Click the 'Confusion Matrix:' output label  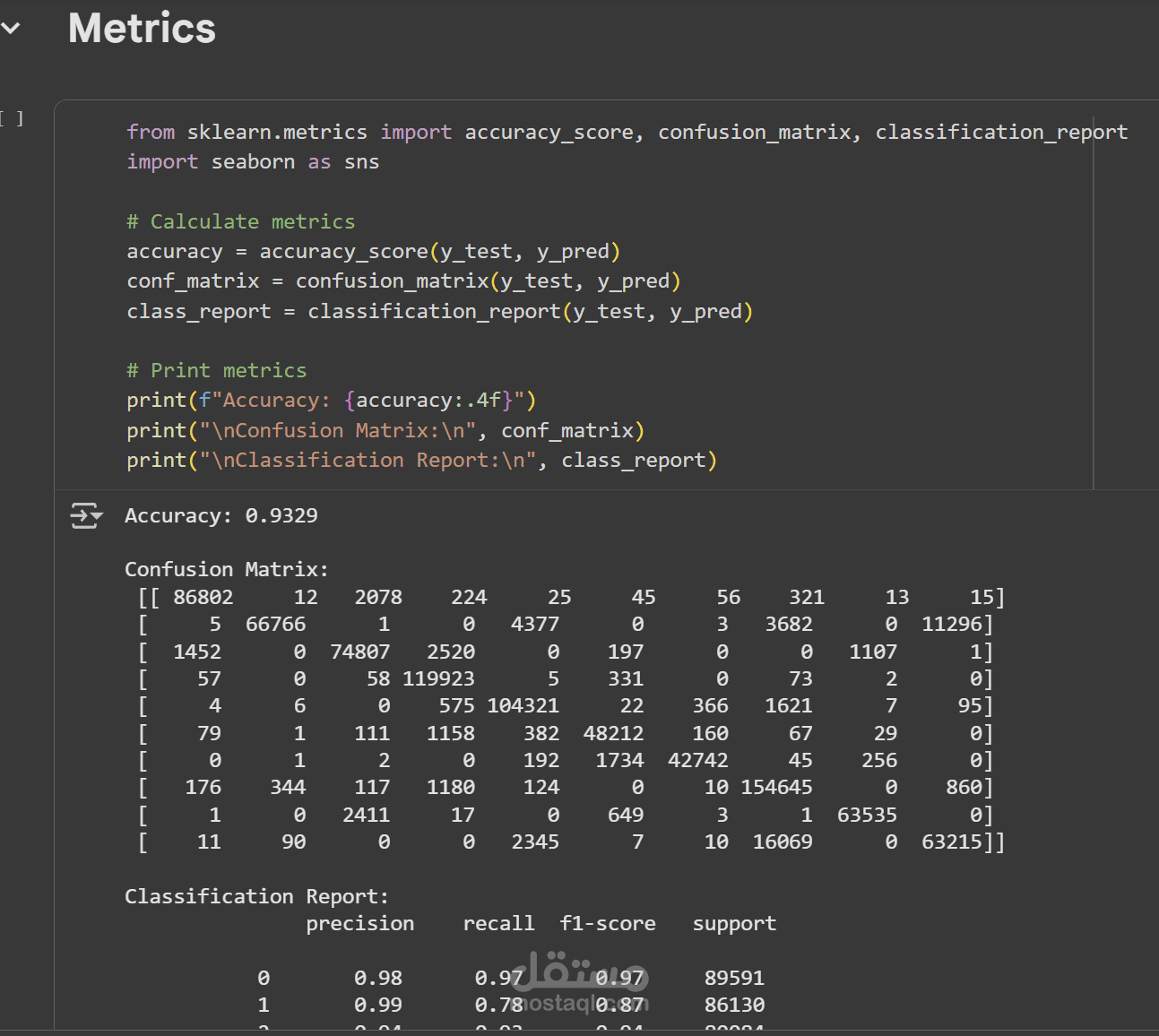tap(226, 570)
